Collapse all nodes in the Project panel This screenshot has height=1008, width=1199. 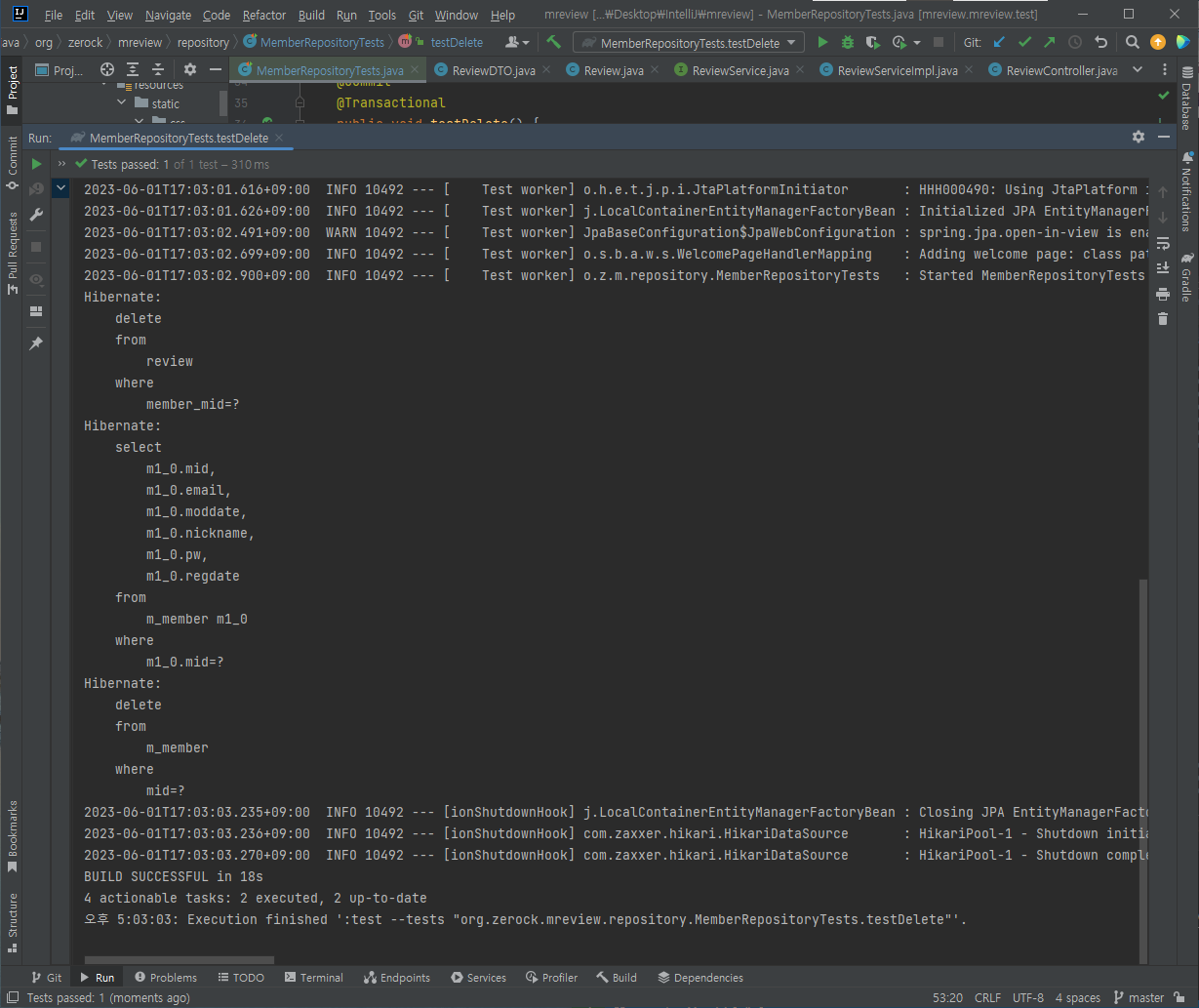[158, 70]
